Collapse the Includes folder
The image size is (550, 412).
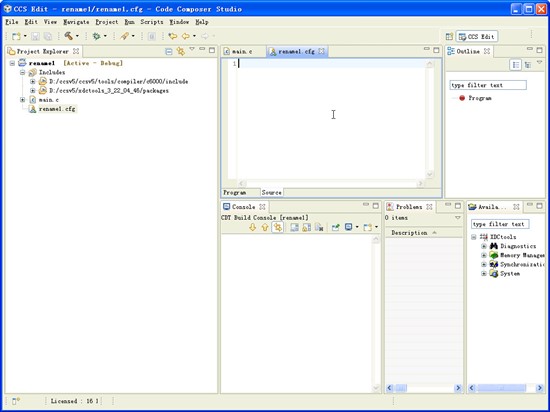[x=22, y=73]
